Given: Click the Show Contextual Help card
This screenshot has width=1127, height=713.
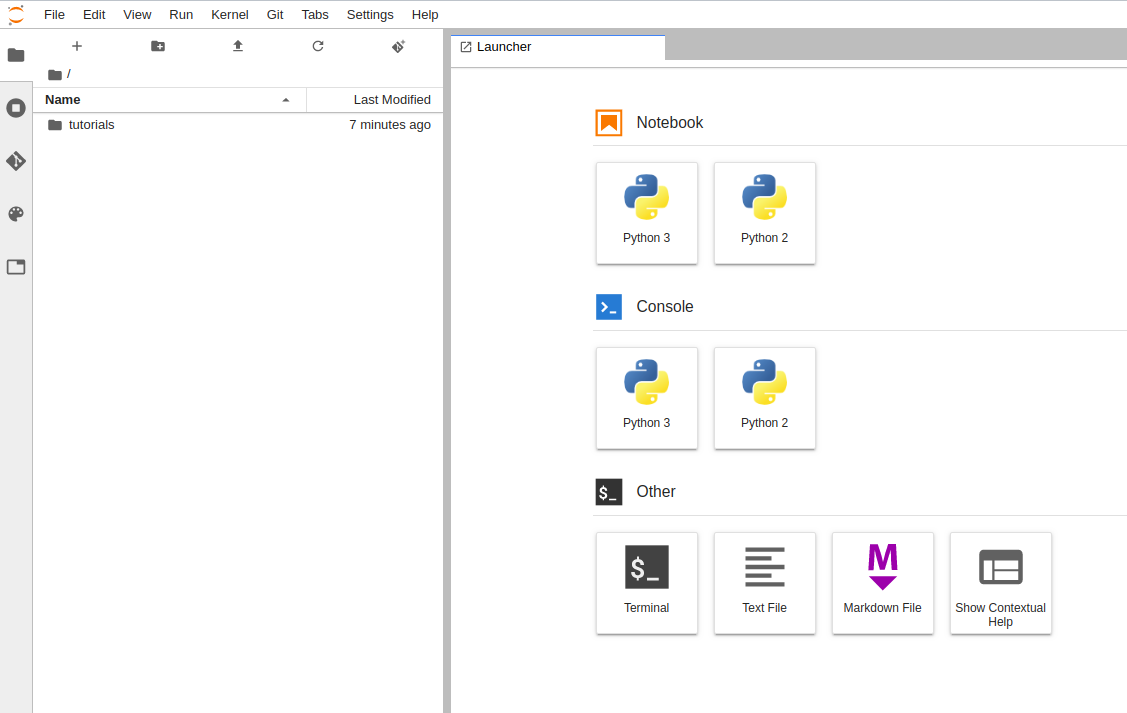Looking at the screenshot, I should [x=1000, y=583].
